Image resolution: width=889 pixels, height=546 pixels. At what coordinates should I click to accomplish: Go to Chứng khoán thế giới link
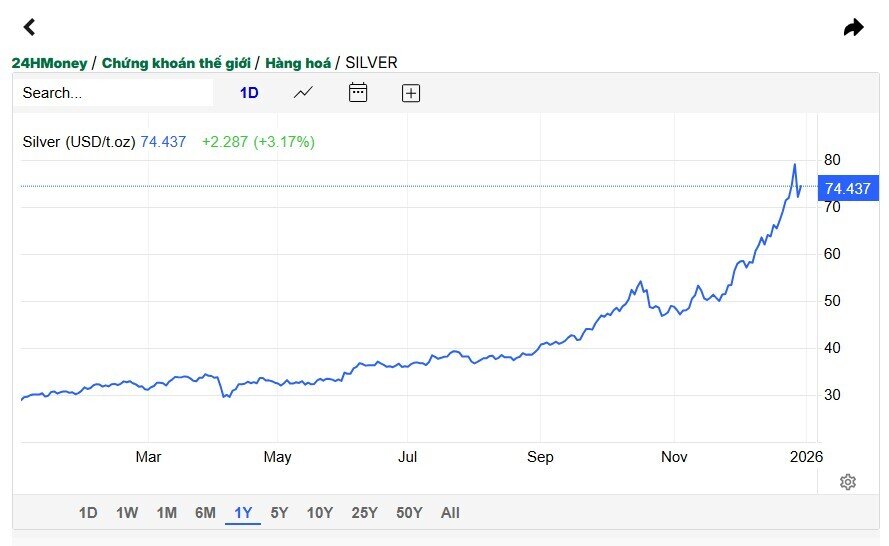(x=176, y=62)
